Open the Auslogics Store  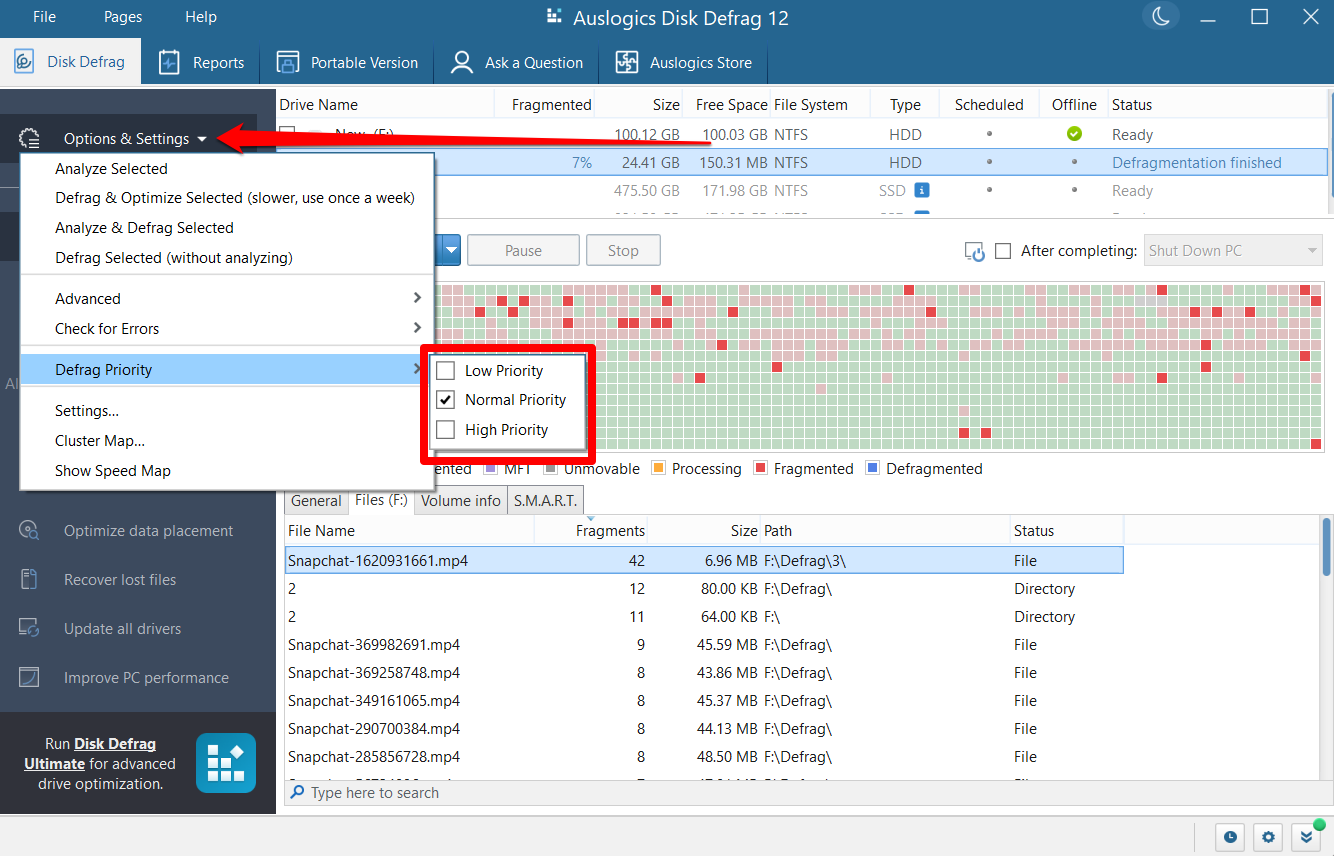[683, 61]
